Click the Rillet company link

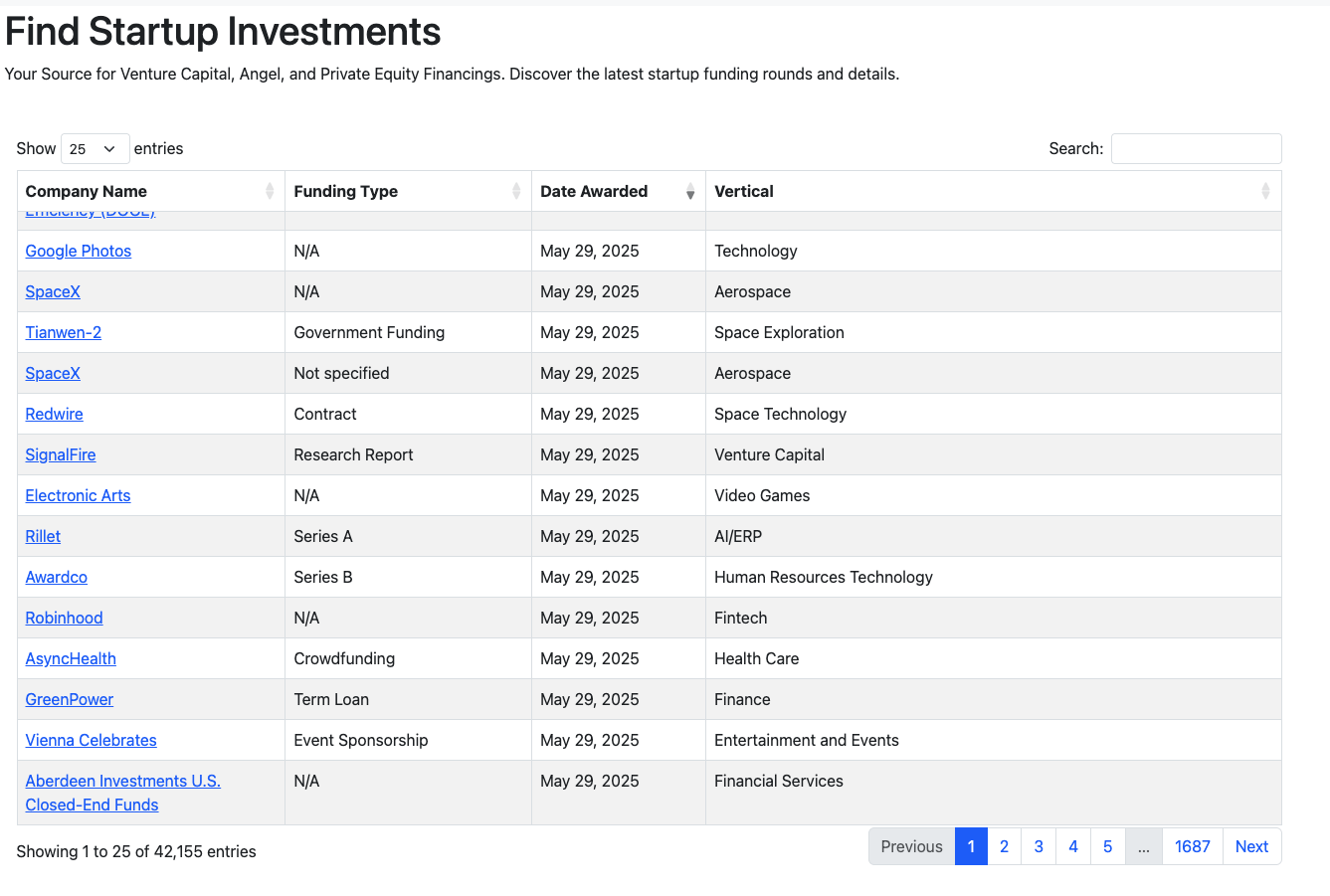click(x=43, y=536)
